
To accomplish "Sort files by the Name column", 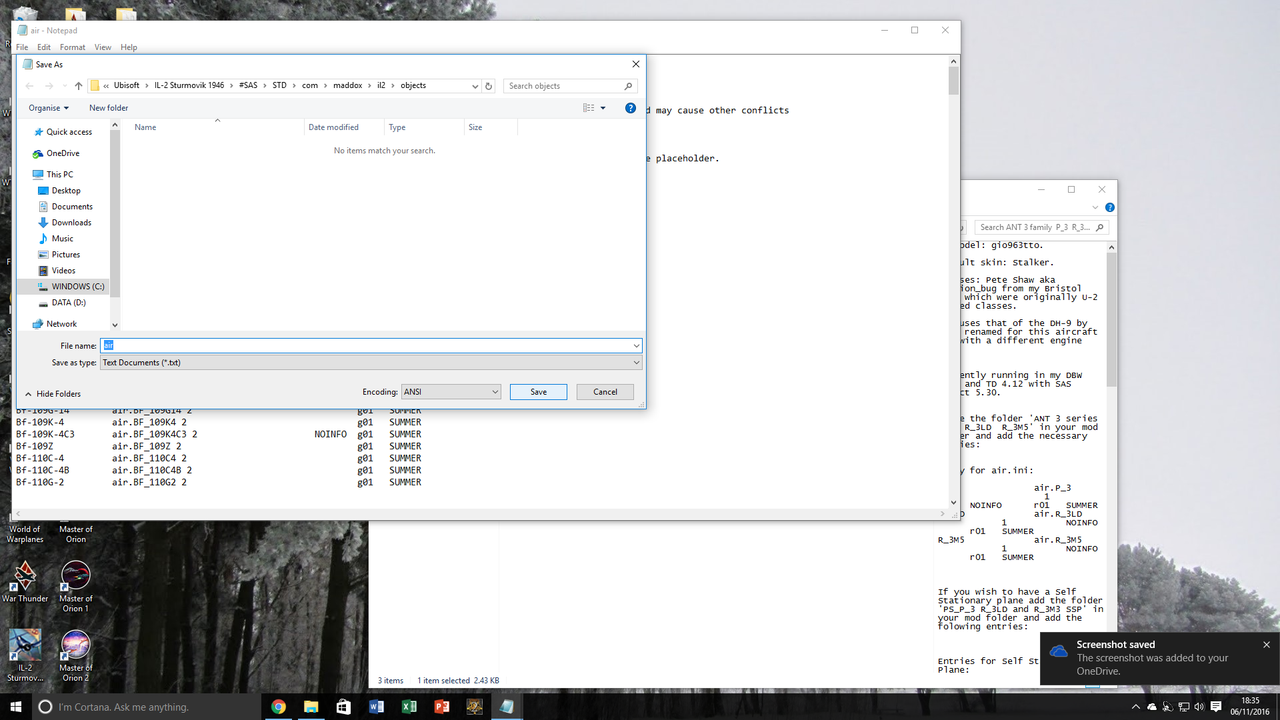I will point(217,127).
